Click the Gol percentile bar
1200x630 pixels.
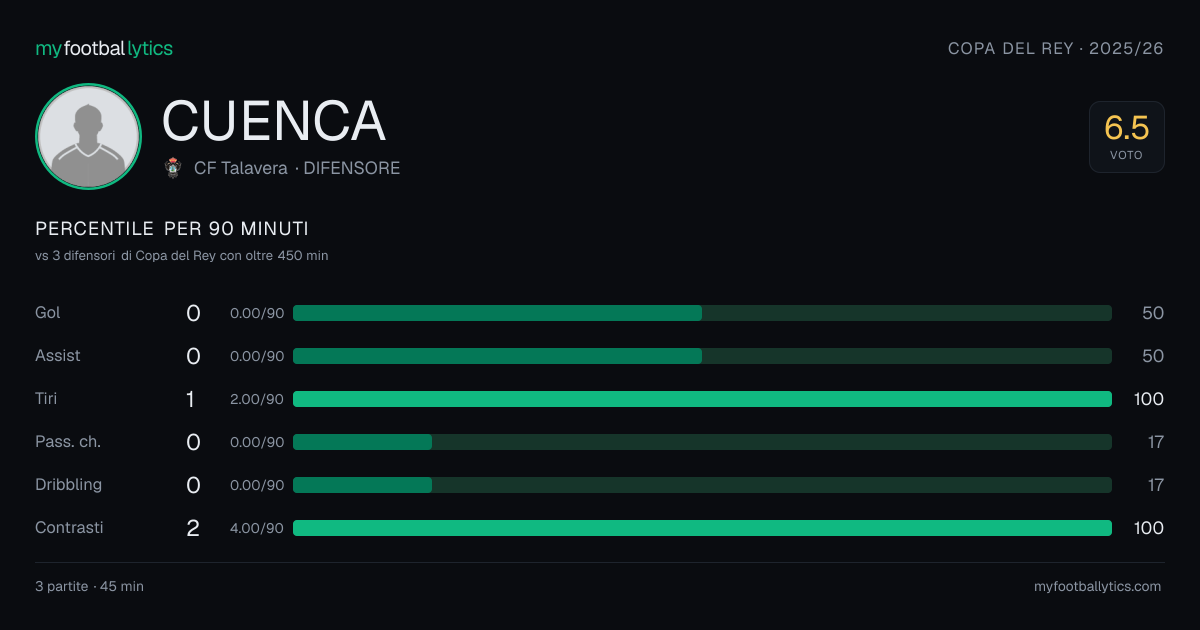(702, 313)
